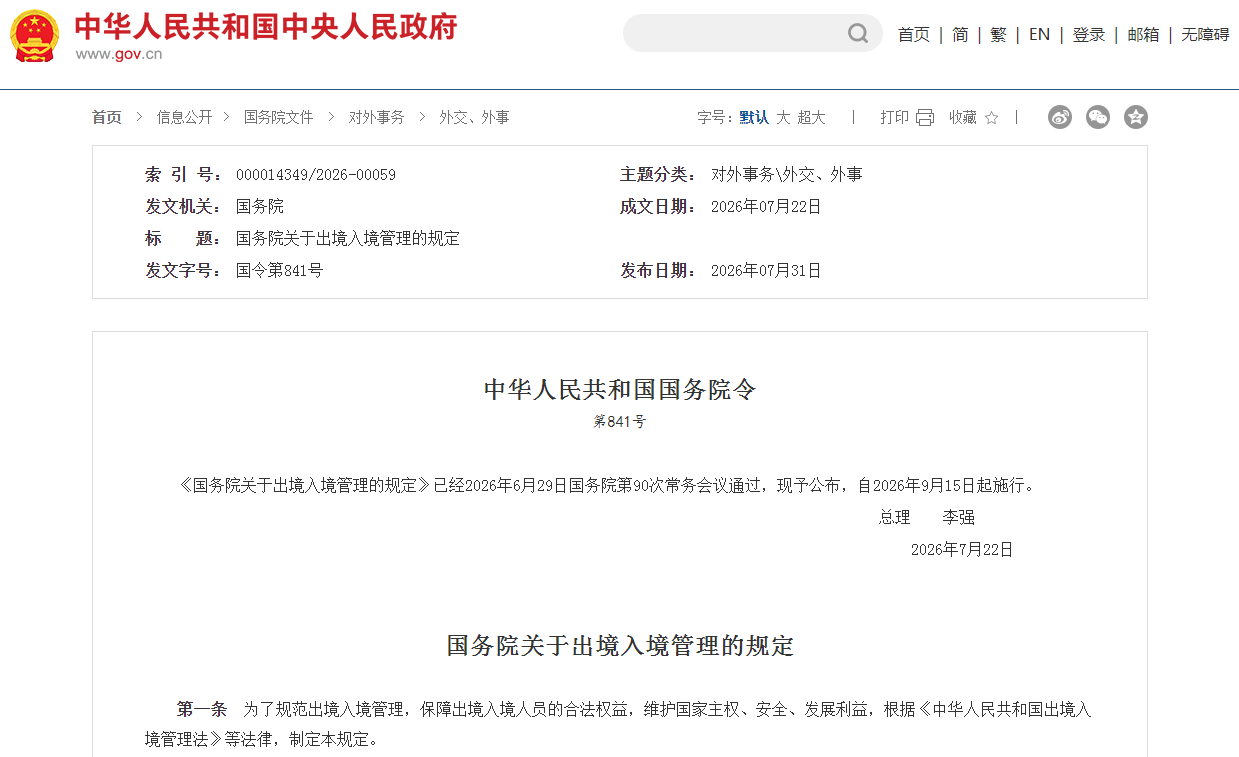Switch site language to EN
The height and width of the screenshot is (757, 1239).
click(1039, 35)
